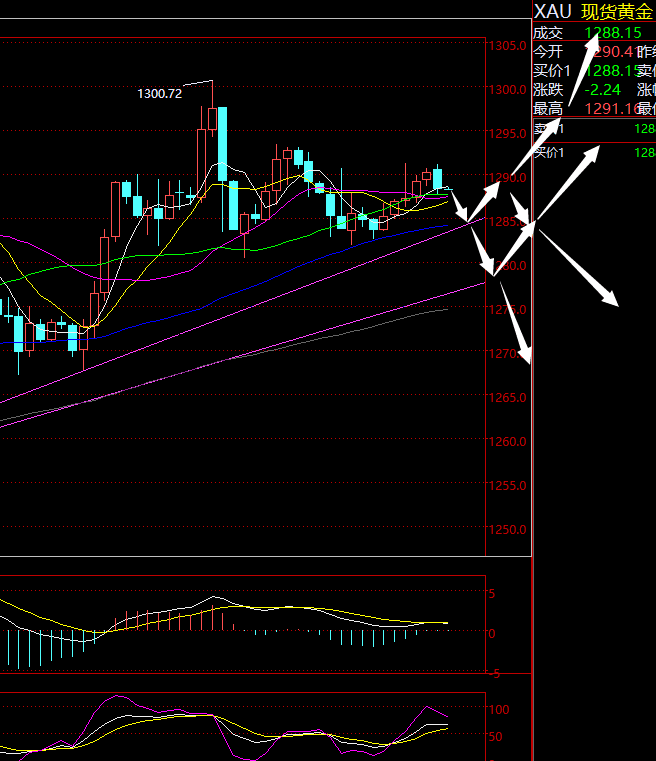Select the 1288.15 value in the 成交 row
Viewport: 656px width, 761px height.
(x=613, y=33)
